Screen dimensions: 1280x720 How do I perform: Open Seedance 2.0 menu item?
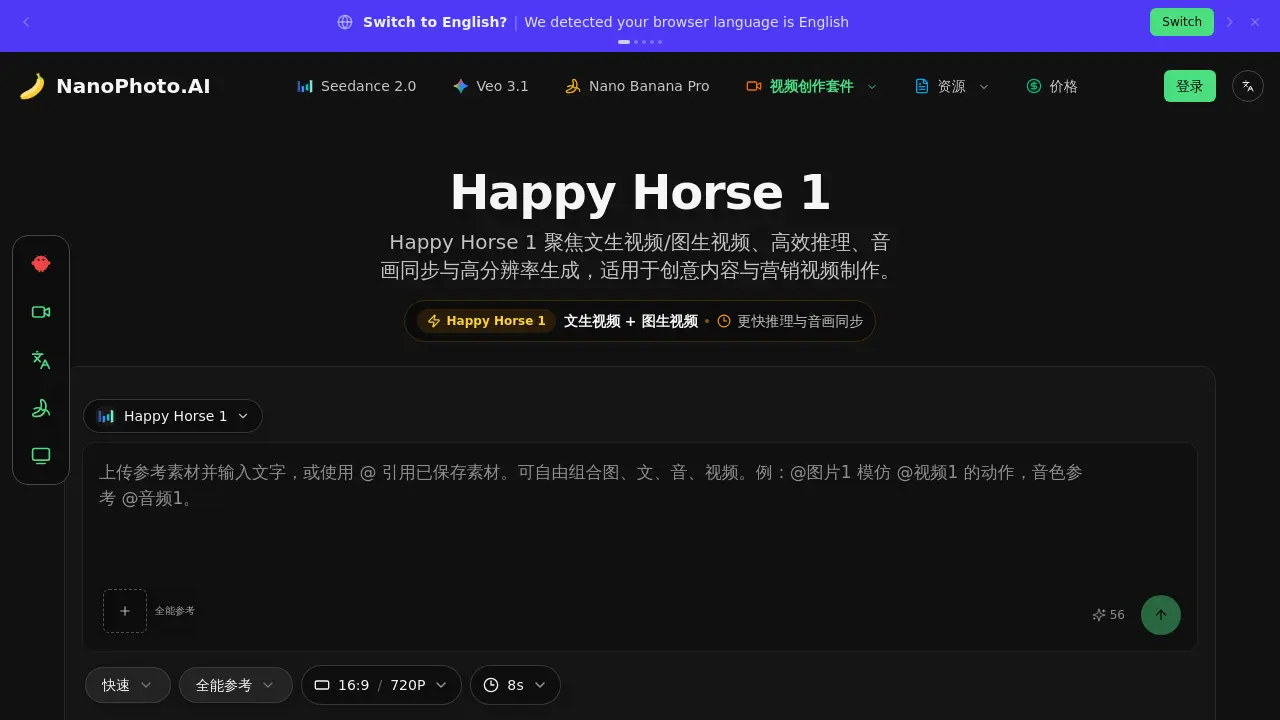click(x=356, y=86)
